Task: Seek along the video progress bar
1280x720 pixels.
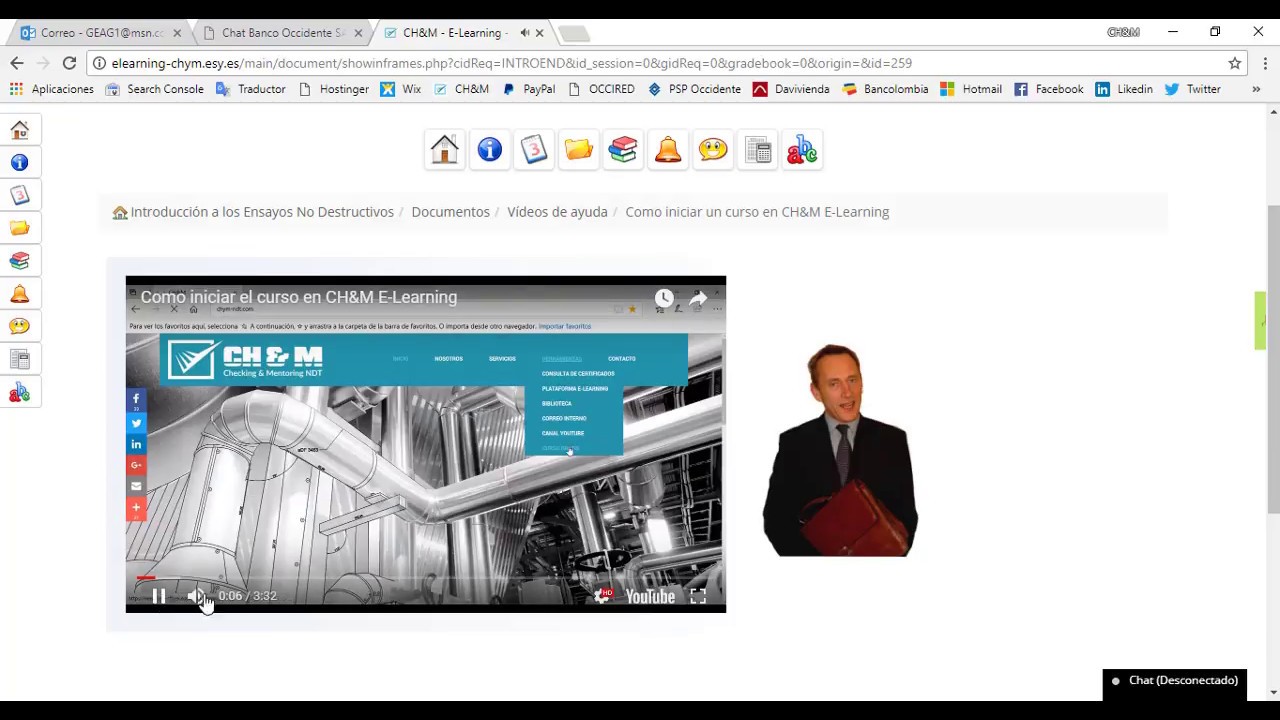Action: coord(425,578)
